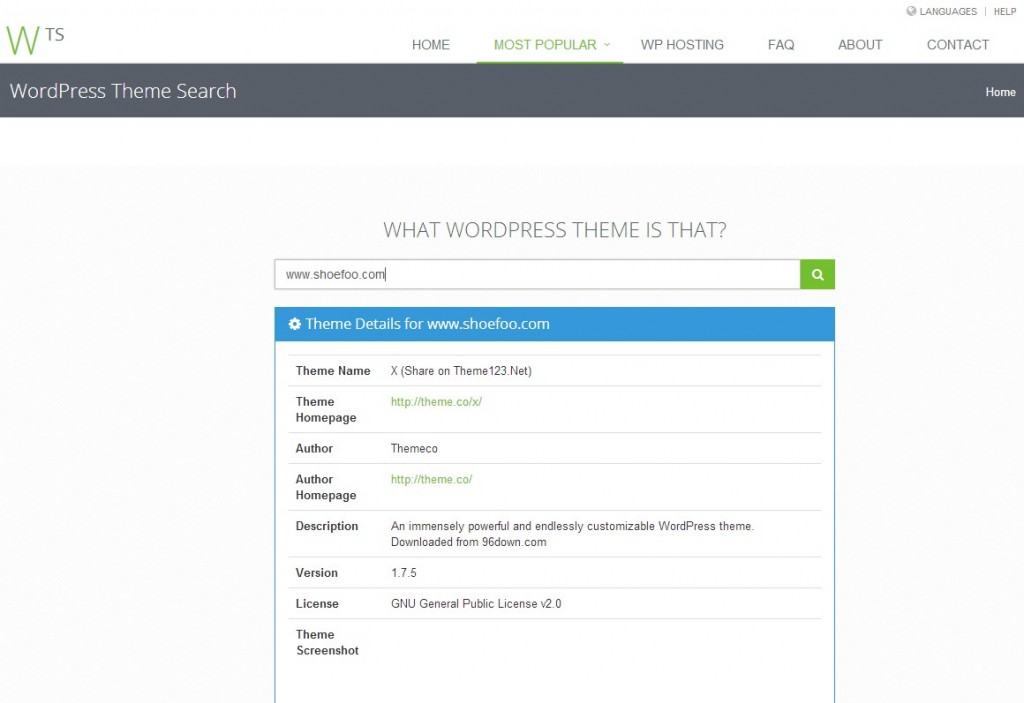This screenshot has width=1024, height=703.
Task: Click the 'WordPress Theme Search' page title
Action: coord(123,91)
